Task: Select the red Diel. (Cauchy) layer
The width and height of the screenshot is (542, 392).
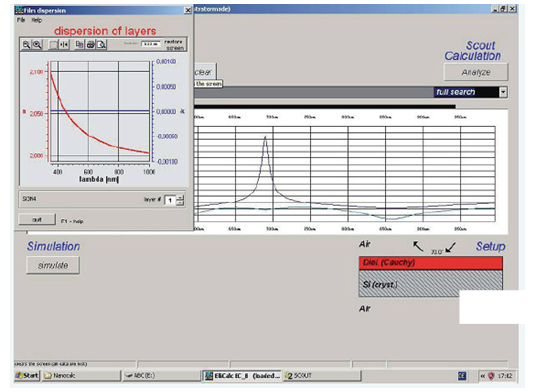Action: pyautogui.click(x=431, y=263)
